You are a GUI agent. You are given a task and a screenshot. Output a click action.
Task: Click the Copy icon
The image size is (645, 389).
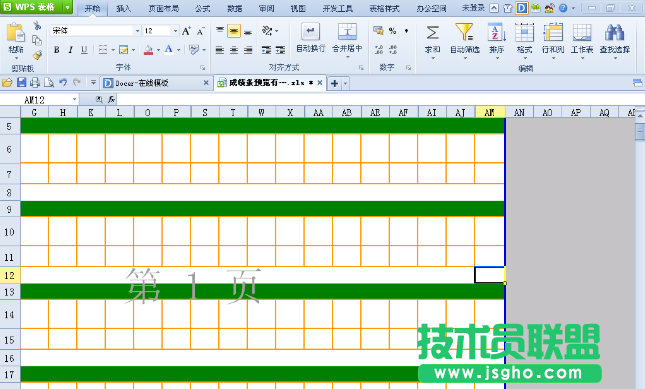pyautogui.click(x=37, y=40)
